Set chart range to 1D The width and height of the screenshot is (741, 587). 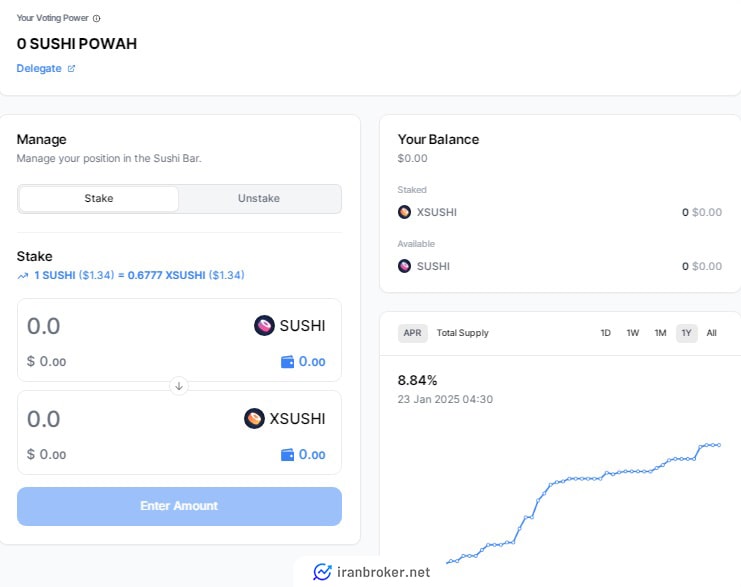[605, 333]
